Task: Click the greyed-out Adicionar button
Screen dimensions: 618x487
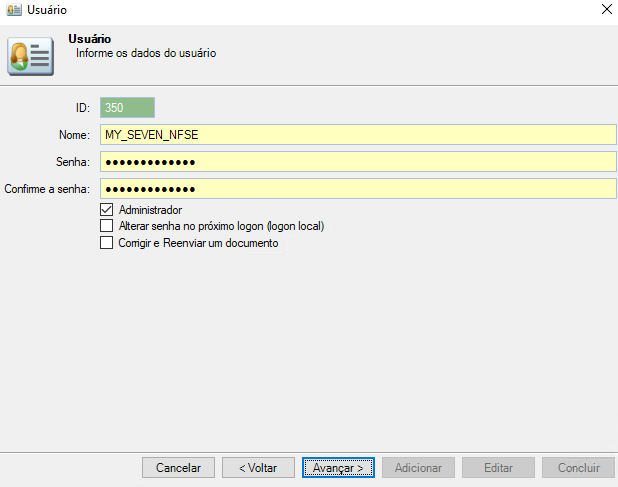Action: [x=418, y=468]
